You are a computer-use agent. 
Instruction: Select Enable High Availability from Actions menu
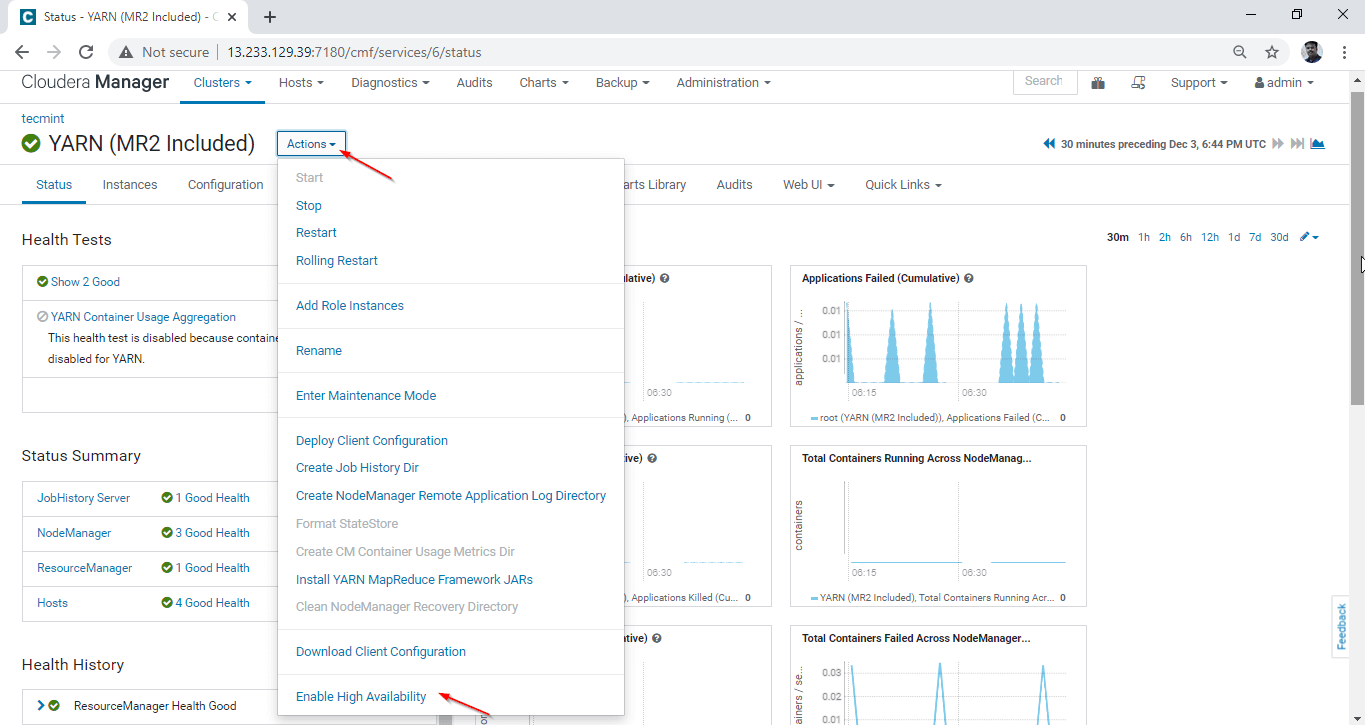tap(361, 697)
